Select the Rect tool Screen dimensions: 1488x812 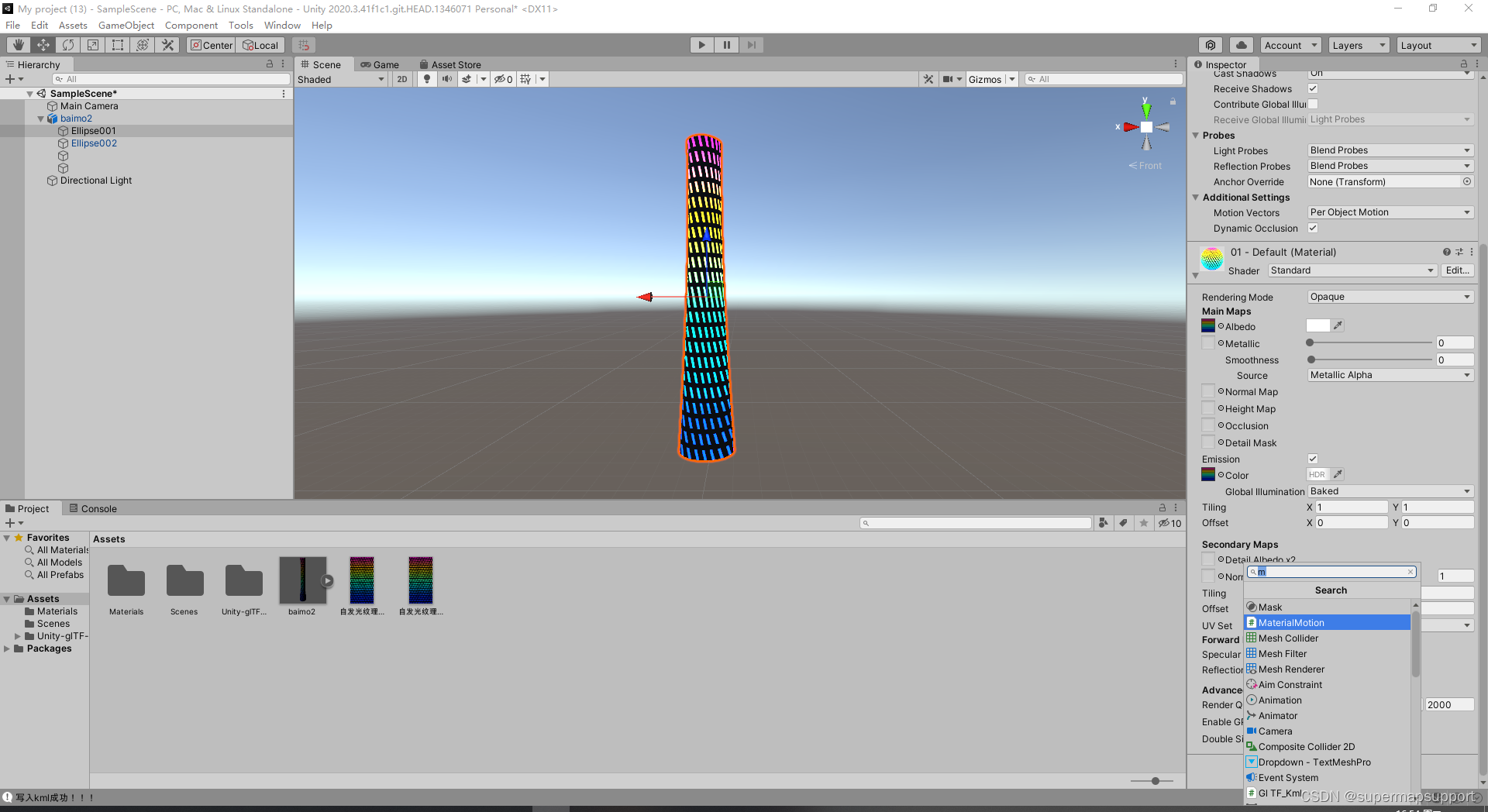(x=118, y=45)
